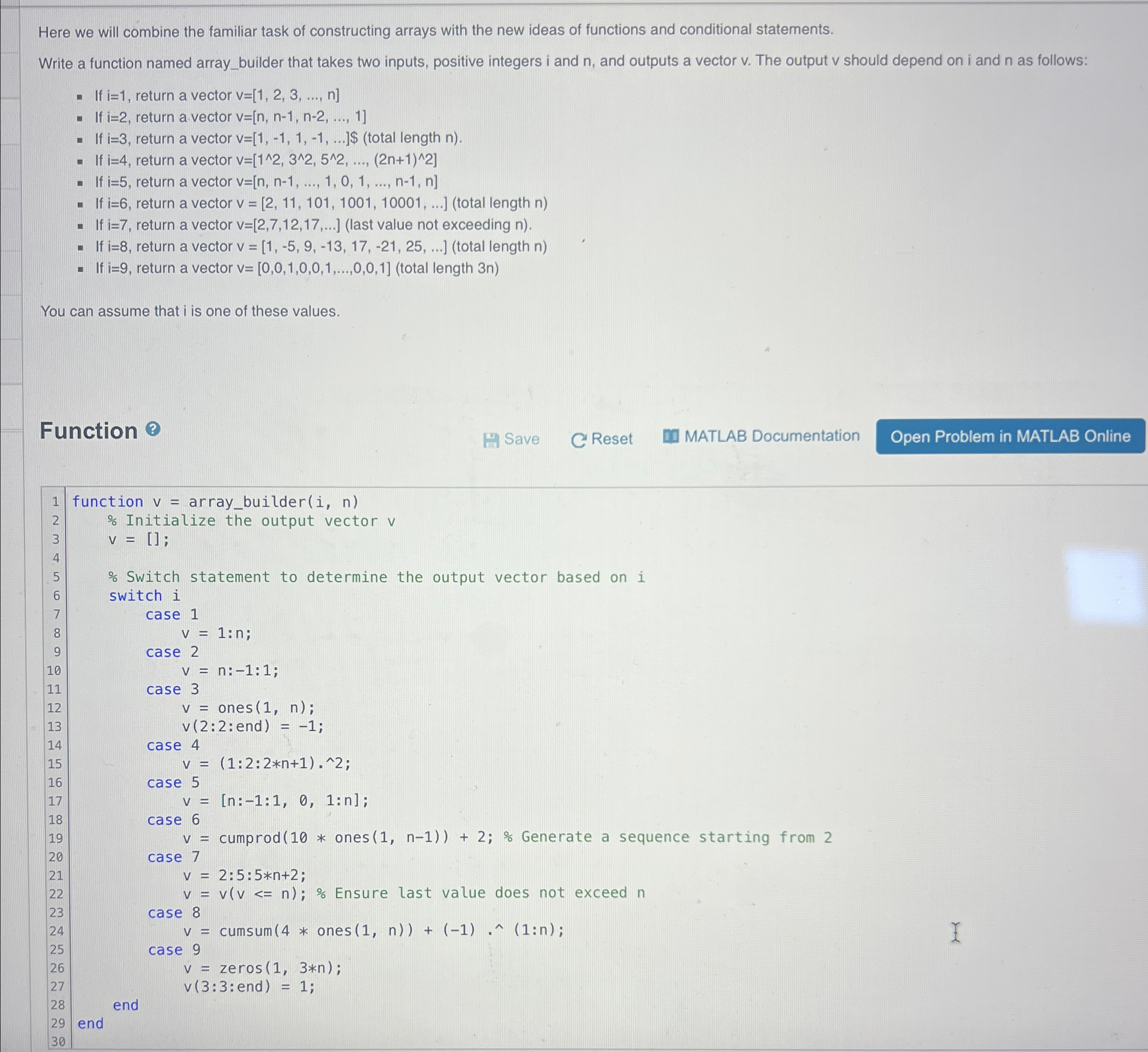Click the Reset text link
Viewport: 1148px width, 1052px height.
tap(611, 438)
